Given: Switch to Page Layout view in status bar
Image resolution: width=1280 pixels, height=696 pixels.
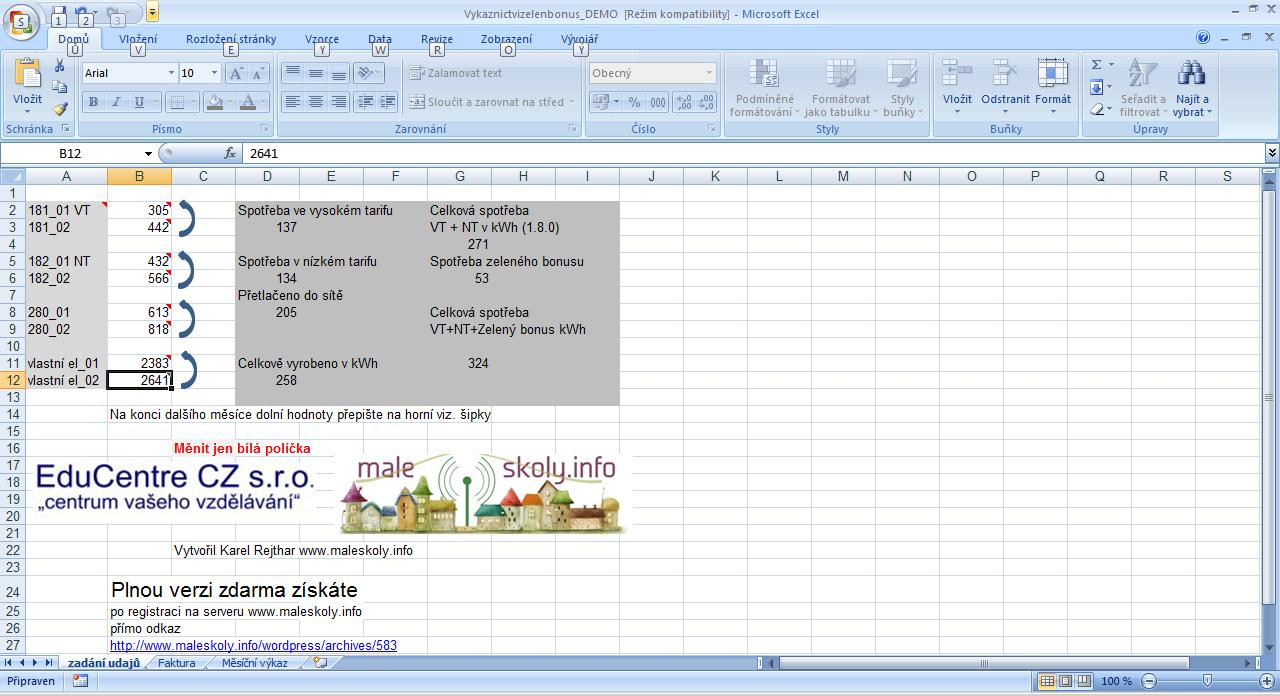Looking at the screenshot, I should coord(1066,681).
